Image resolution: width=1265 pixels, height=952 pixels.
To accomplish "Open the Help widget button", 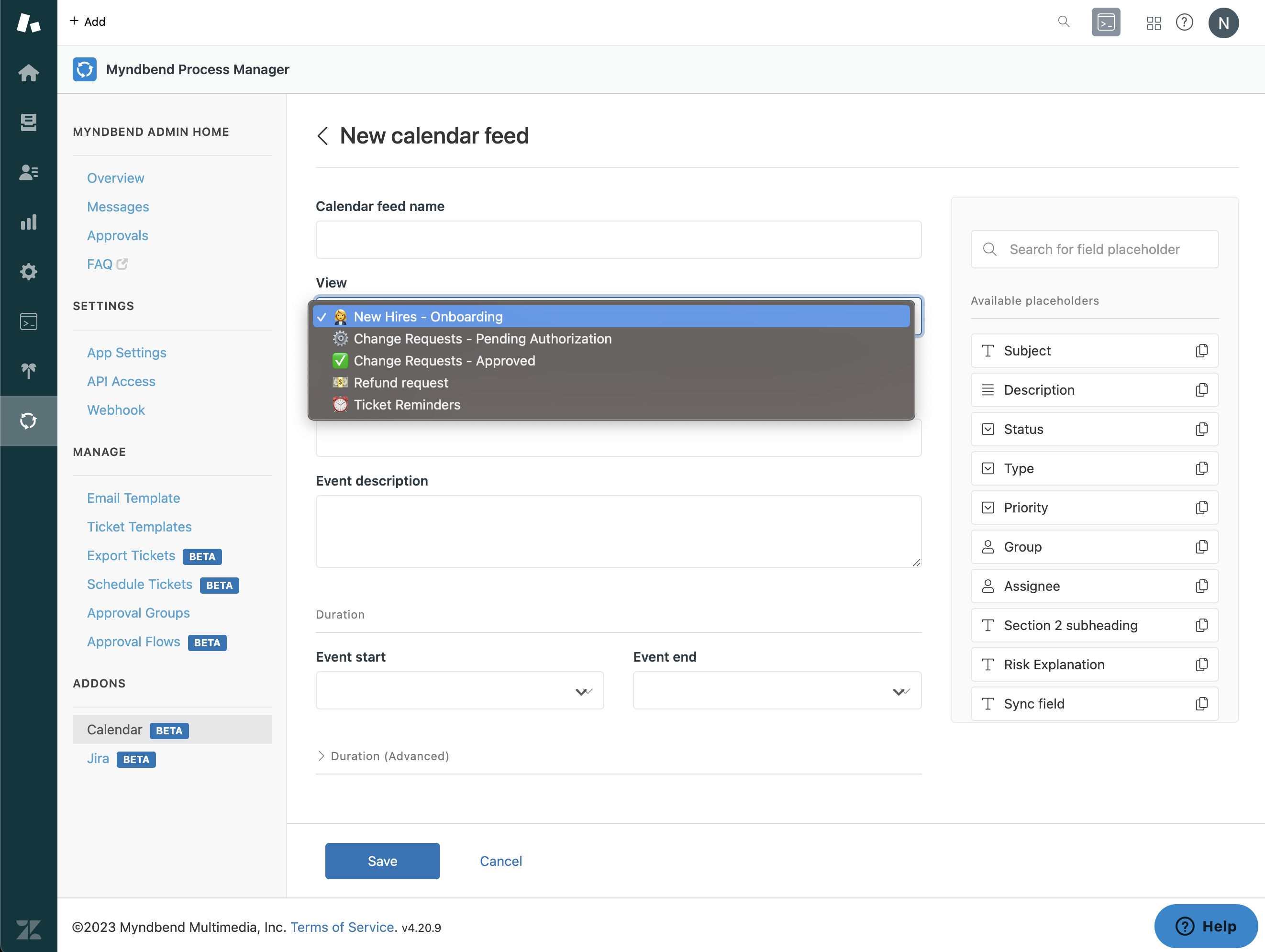I will (1206, 926).
